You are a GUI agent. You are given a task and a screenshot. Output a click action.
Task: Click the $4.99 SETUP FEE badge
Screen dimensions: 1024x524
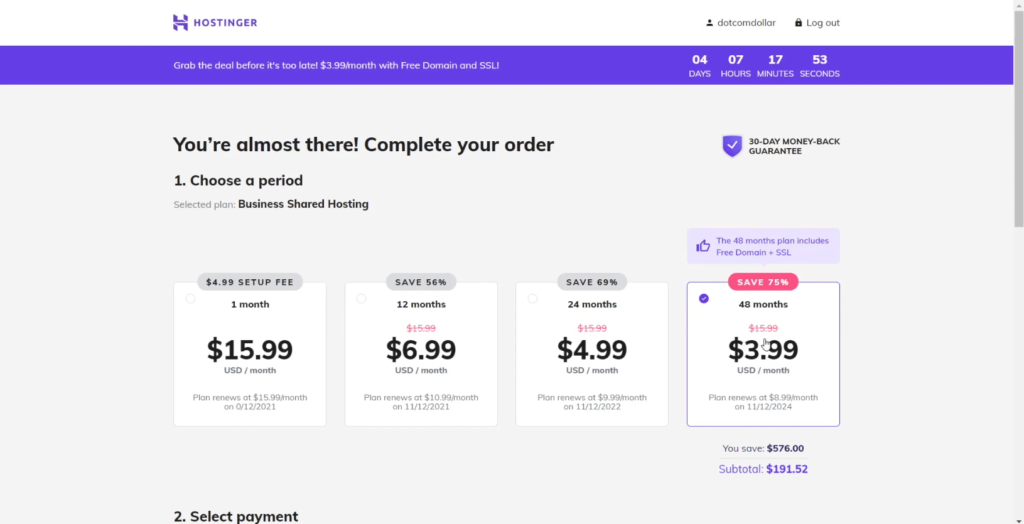(250, 282)
